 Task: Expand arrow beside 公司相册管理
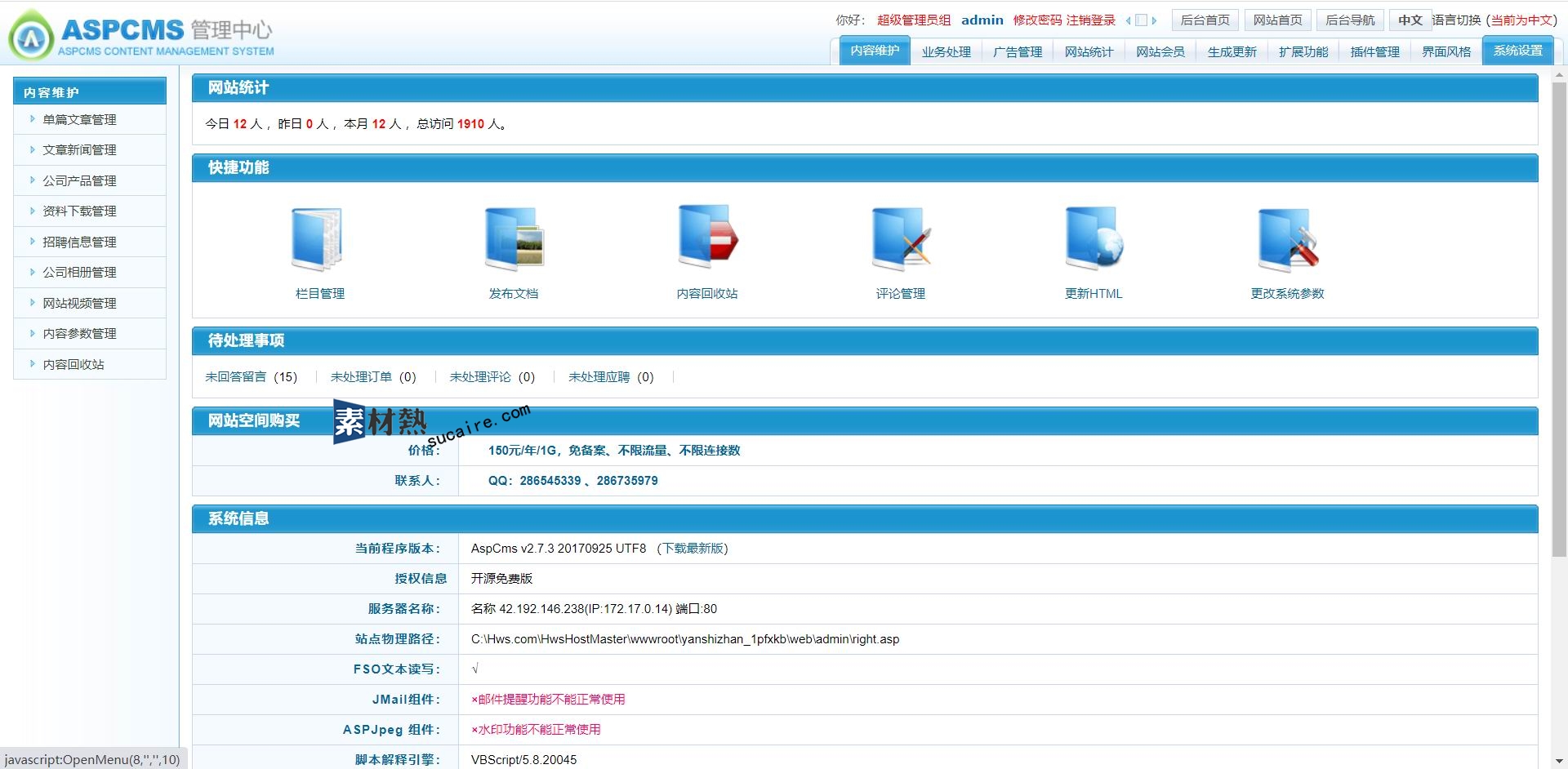tap(32, 272)
